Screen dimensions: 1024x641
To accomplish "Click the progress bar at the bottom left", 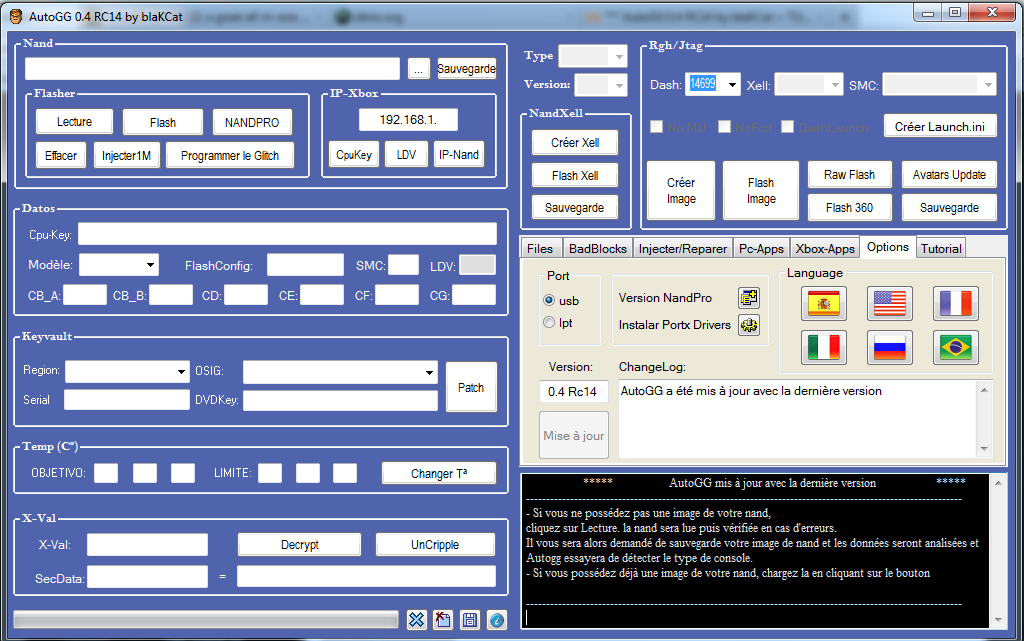I will tap(206, 619).
